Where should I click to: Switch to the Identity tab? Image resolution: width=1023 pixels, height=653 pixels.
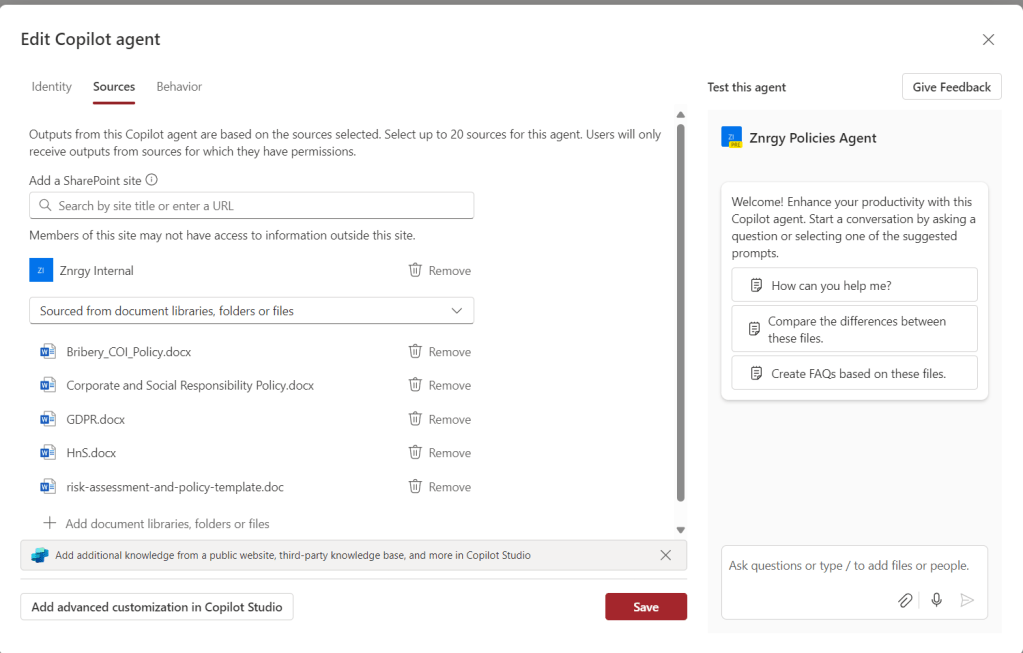[52, 87]
